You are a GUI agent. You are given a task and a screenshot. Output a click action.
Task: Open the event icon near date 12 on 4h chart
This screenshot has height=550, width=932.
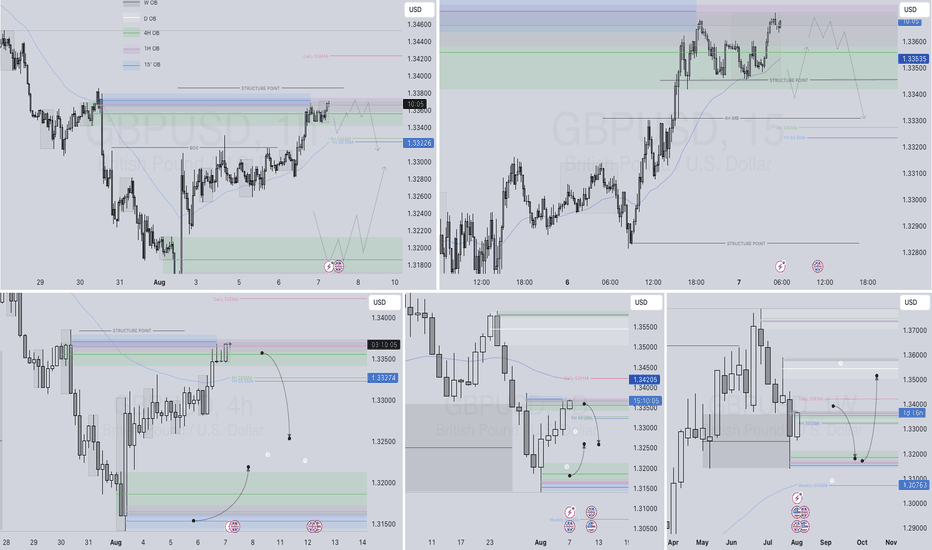click(x=314, y=526)
